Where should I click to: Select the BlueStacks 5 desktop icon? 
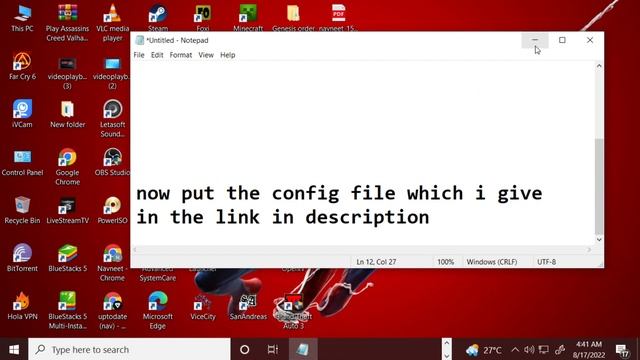[x=67, y=258]
